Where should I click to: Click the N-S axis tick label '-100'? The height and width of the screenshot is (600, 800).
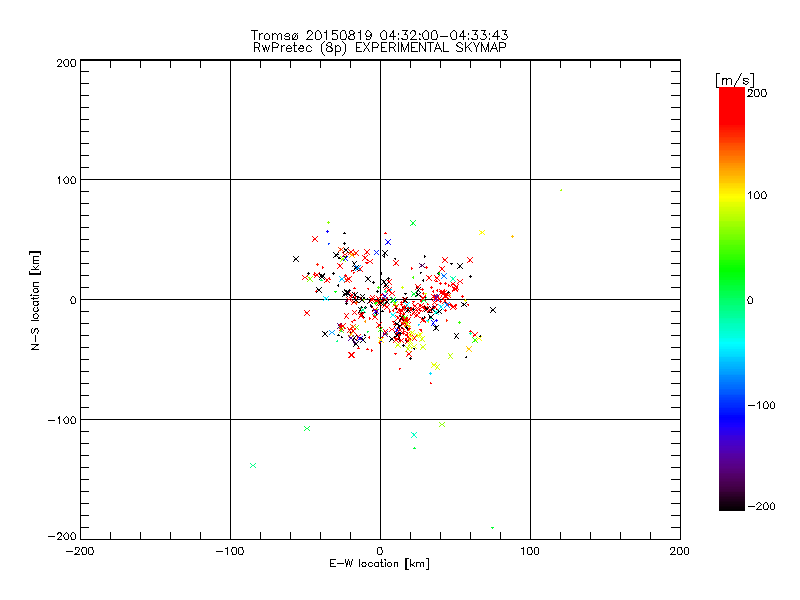(62, 420)
